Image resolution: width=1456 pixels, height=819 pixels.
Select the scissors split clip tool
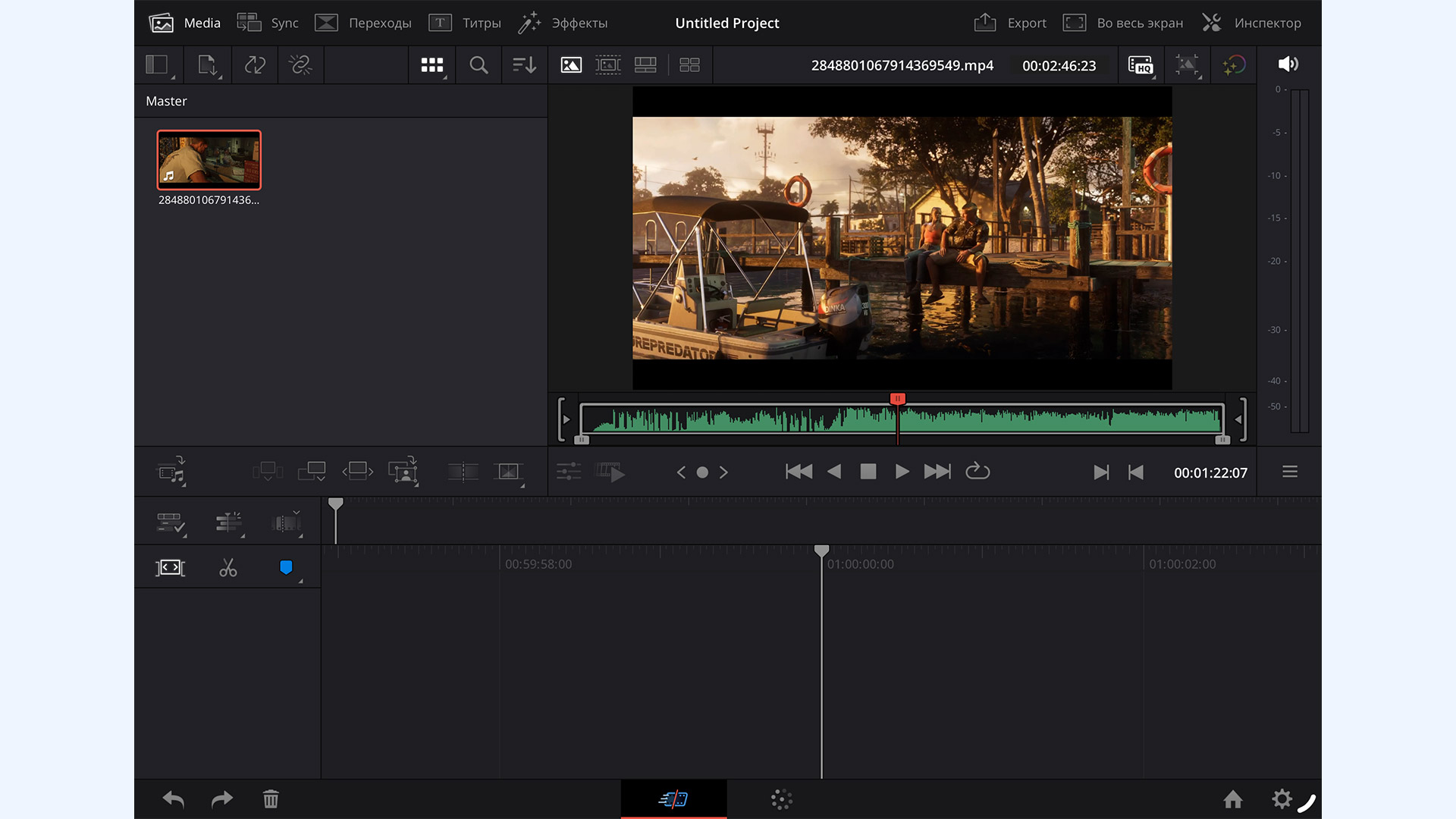click(x=228, y=567)
